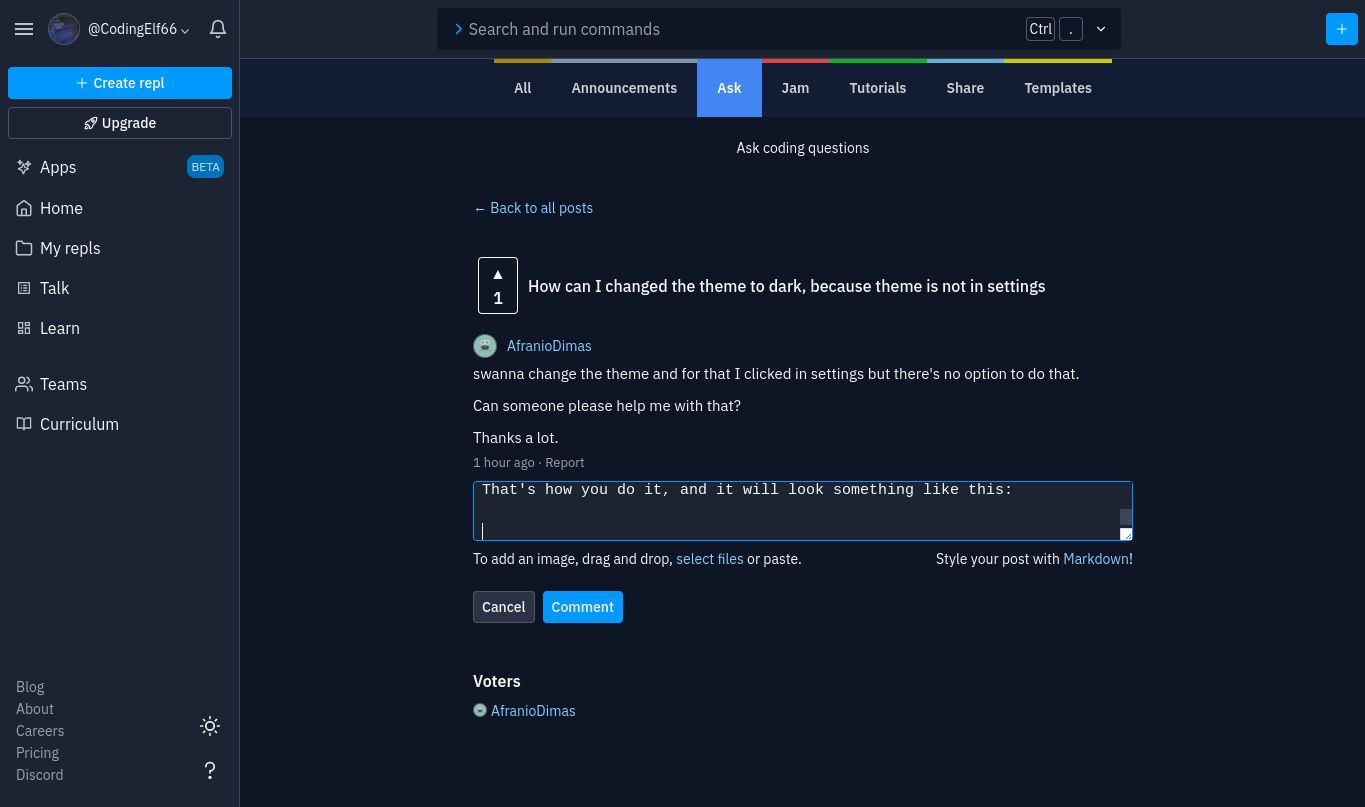Click the Talk sidebar icon

24,288
